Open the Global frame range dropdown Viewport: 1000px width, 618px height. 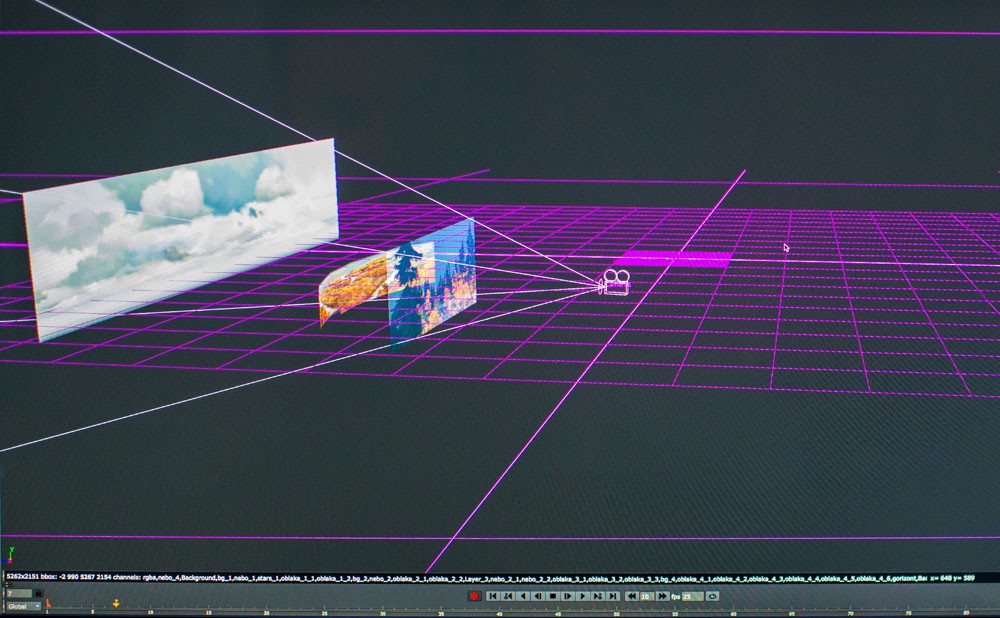24,606
